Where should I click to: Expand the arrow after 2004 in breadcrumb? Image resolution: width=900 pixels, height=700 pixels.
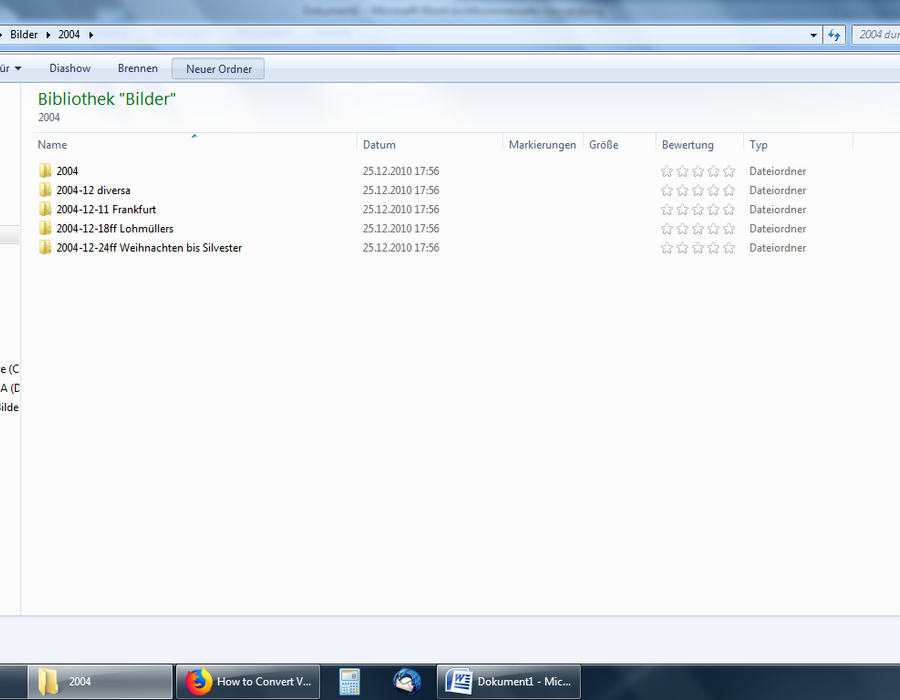pos(91,35)
